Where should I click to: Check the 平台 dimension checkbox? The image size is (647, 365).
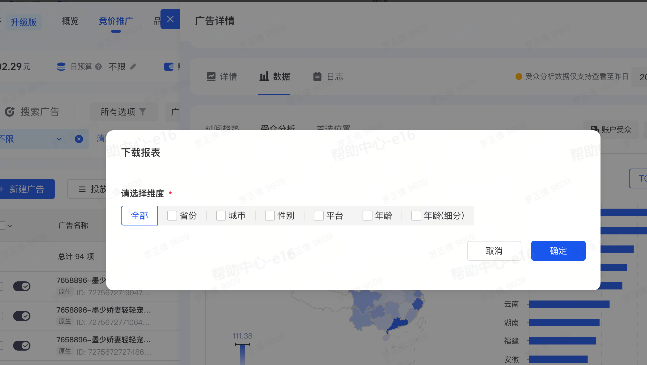319,215
